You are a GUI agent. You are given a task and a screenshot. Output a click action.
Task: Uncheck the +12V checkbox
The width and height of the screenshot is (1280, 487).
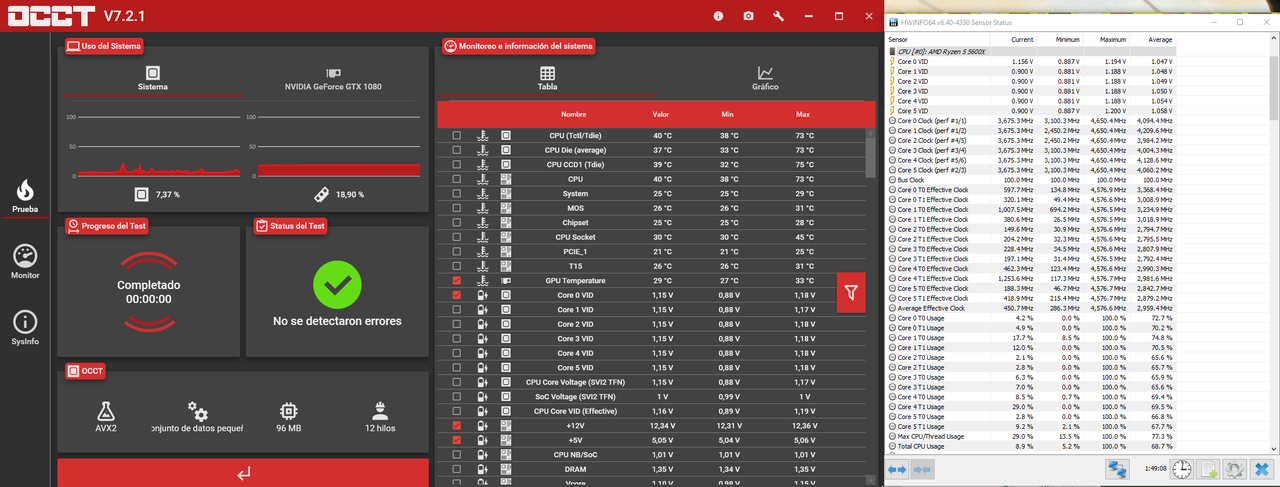457,425
